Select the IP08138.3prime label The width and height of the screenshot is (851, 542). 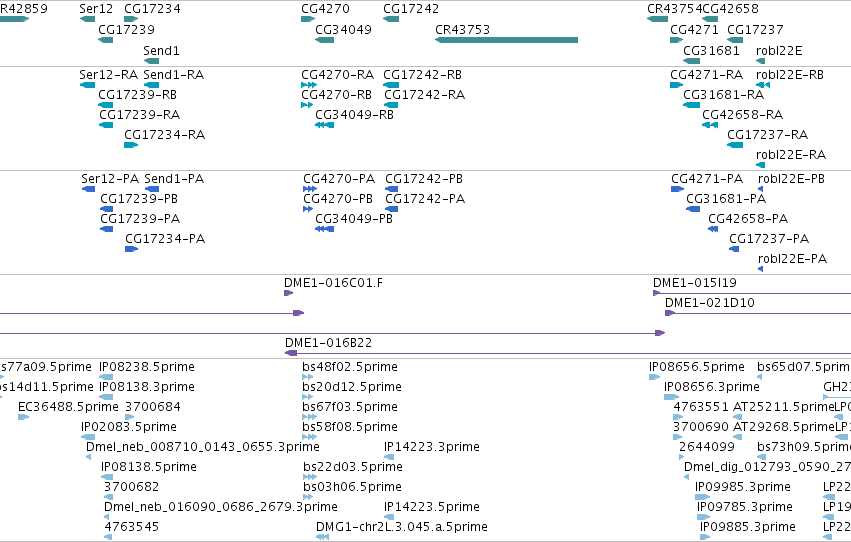(147, 387)
